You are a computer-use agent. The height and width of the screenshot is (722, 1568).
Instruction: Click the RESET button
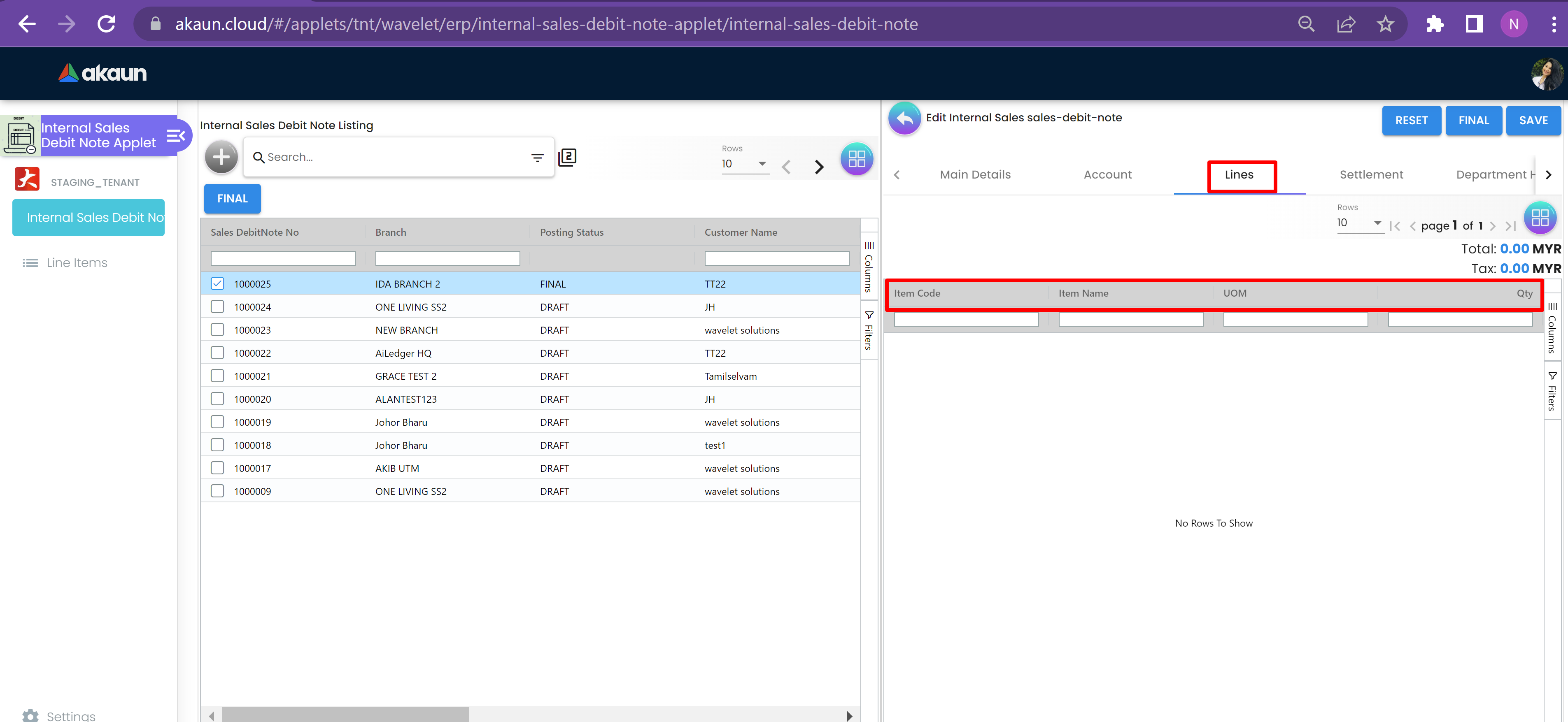[1410, 121]
